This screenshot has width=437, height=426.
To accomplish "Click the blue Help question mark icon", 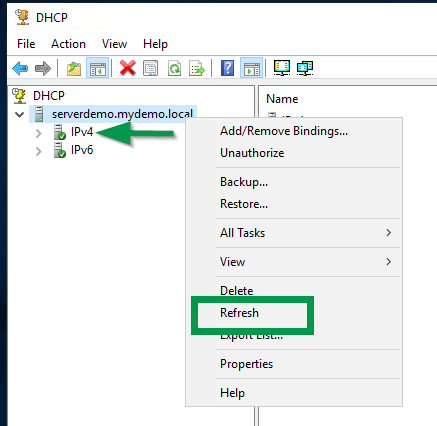I will 227,68.
